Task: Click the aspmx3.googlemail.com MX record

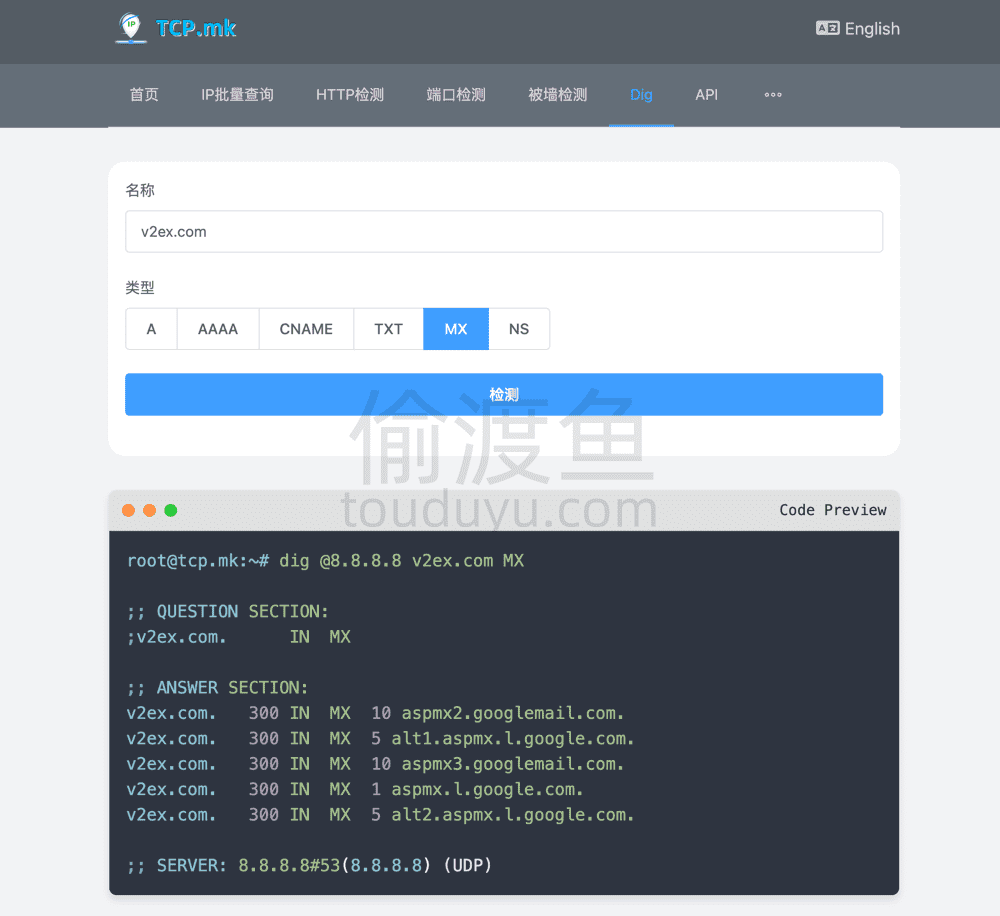Action: pos(375,764)
